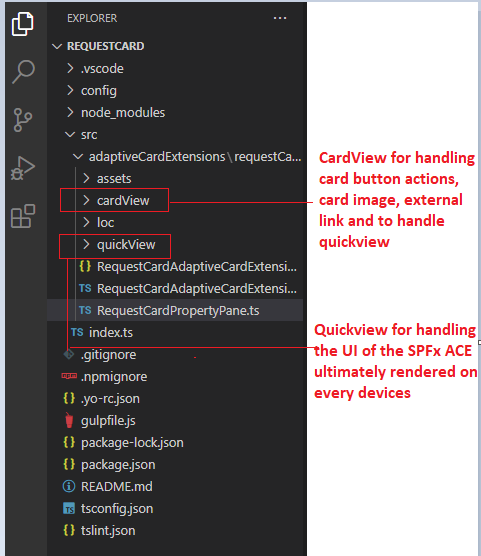481x556 pixels.
Task: Click the braces icon beside tslint.json
Action: click(x=69, y=530)
